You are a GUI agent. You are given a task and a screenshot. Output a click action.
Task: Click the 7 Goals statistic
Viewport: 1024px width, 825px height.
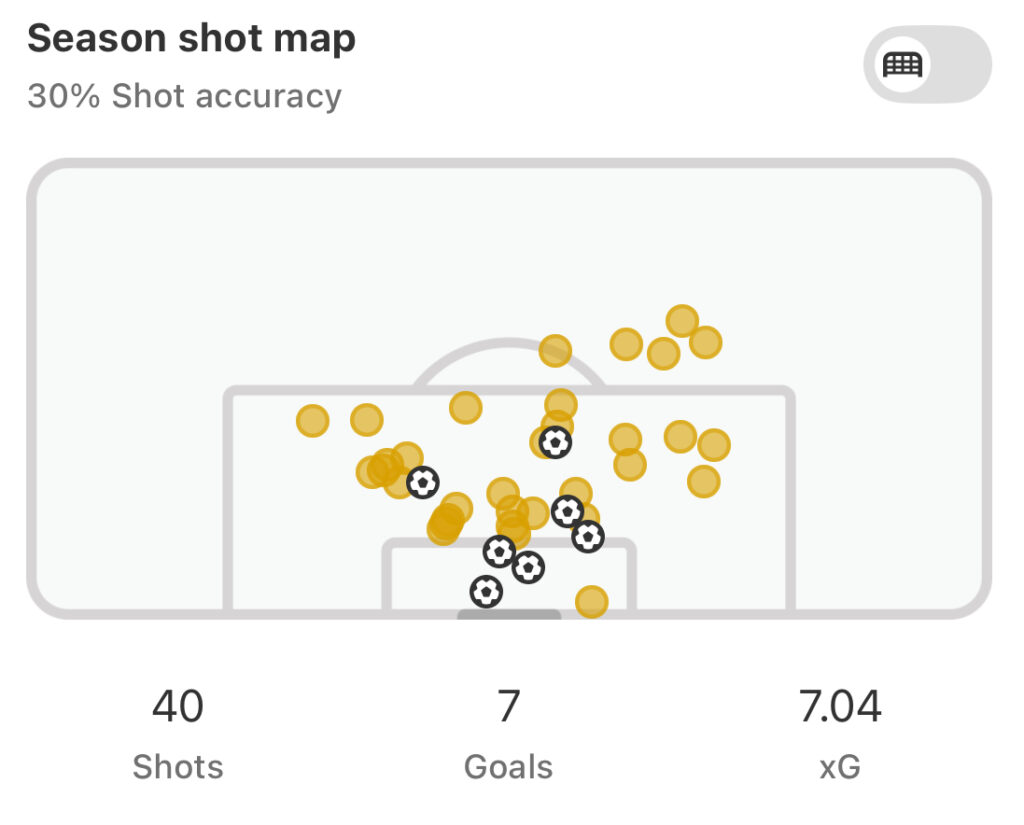click(509, 734)
